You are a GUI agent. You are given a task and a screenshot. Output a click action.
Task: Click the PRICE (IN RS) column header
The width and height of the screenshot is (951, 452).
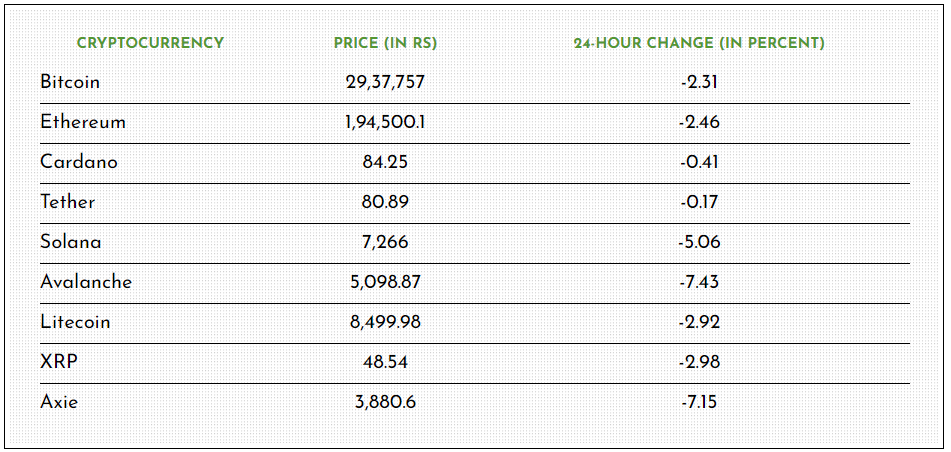(x=385, y=43)
